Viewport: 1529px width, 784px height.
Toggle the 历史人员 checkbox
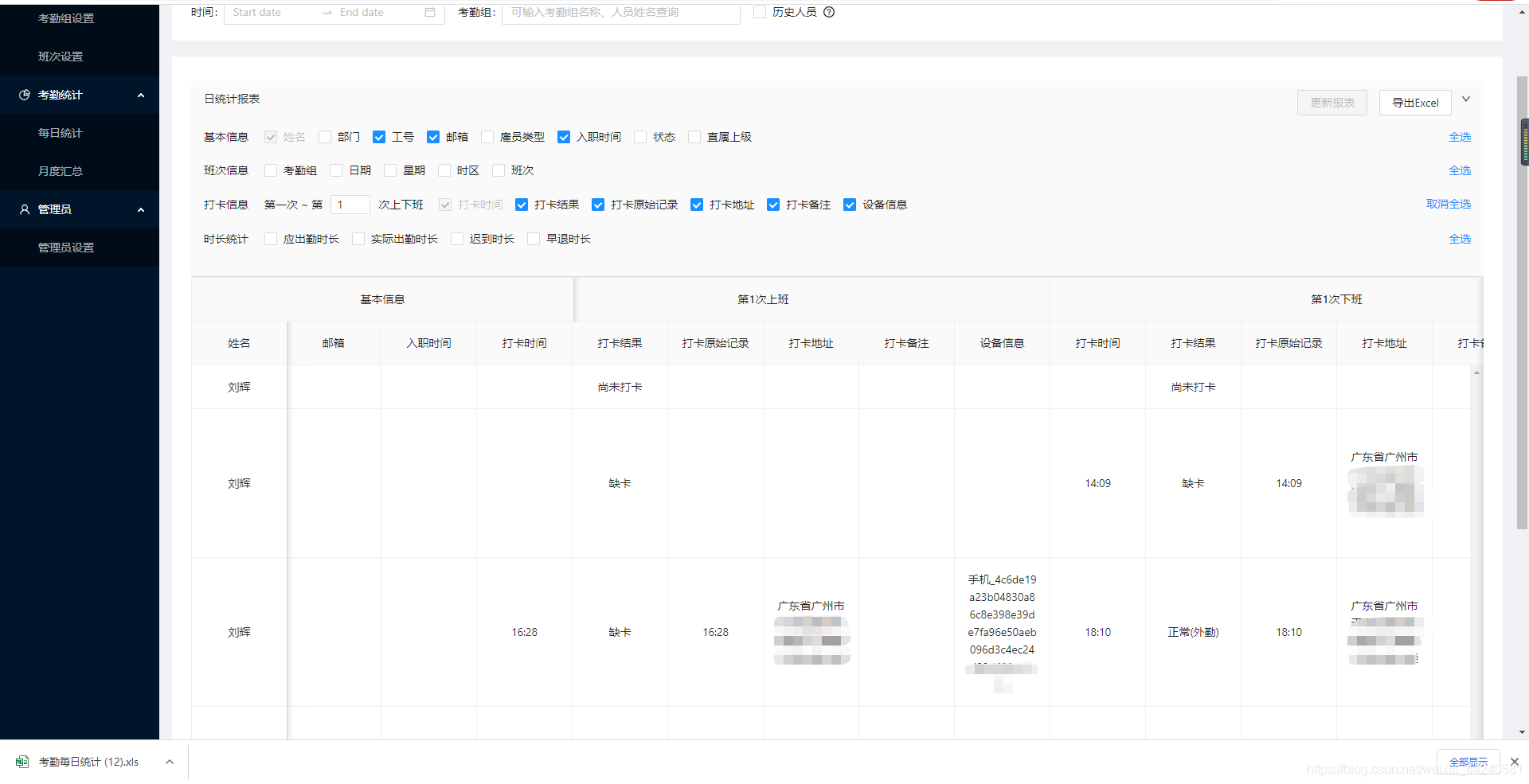click(x=760, y=12)
